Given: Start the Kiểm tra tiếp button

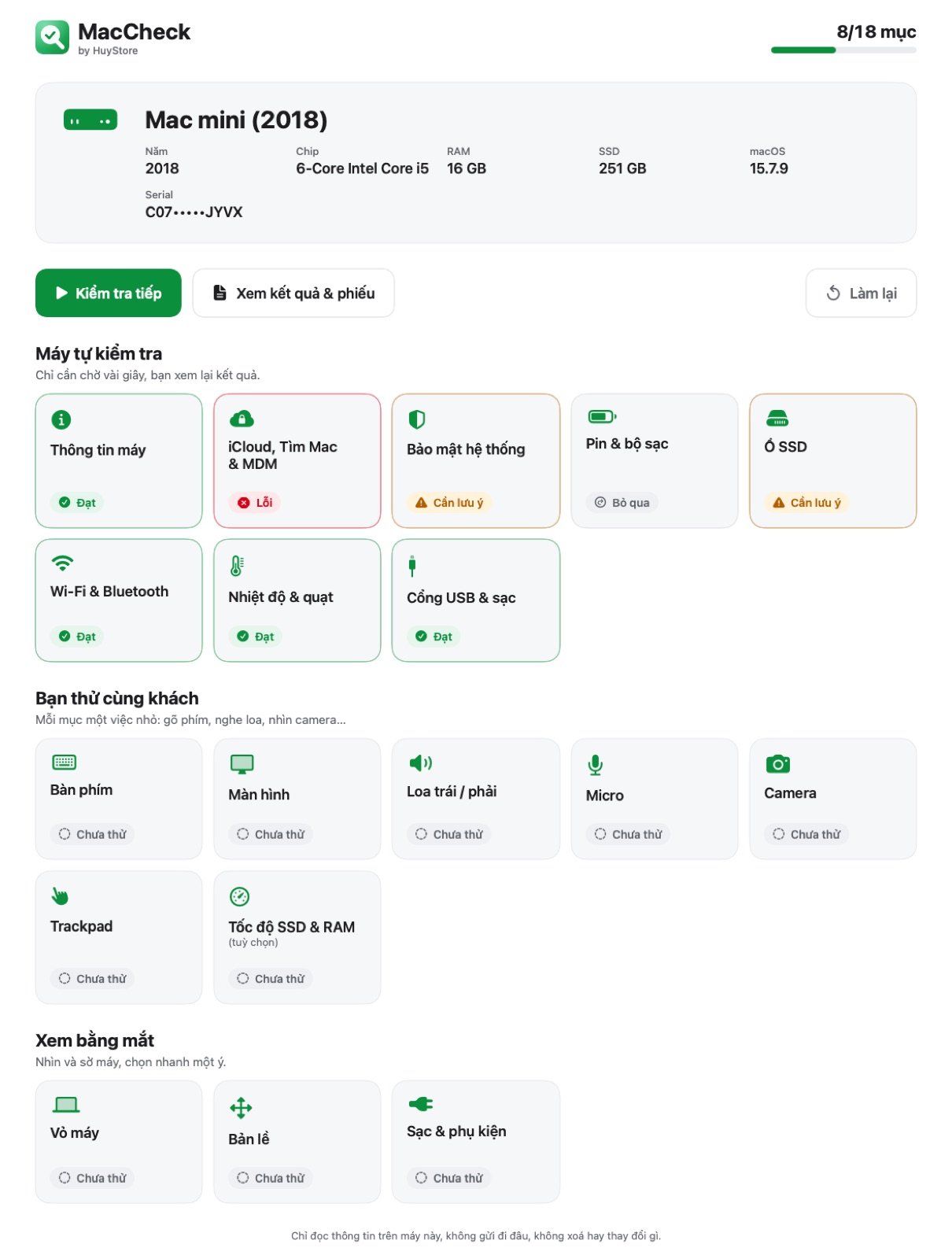Looking at the screenshot, I should pyautogui.click(x=109, y=294).
